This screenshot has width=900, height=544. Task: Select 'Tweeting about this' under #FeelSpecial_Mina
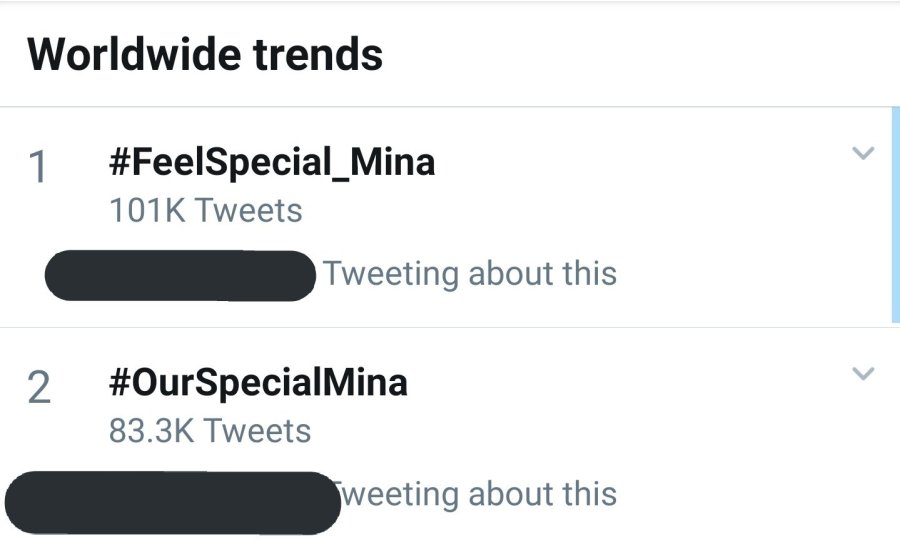pyautogui.click(x=470, y=273)
